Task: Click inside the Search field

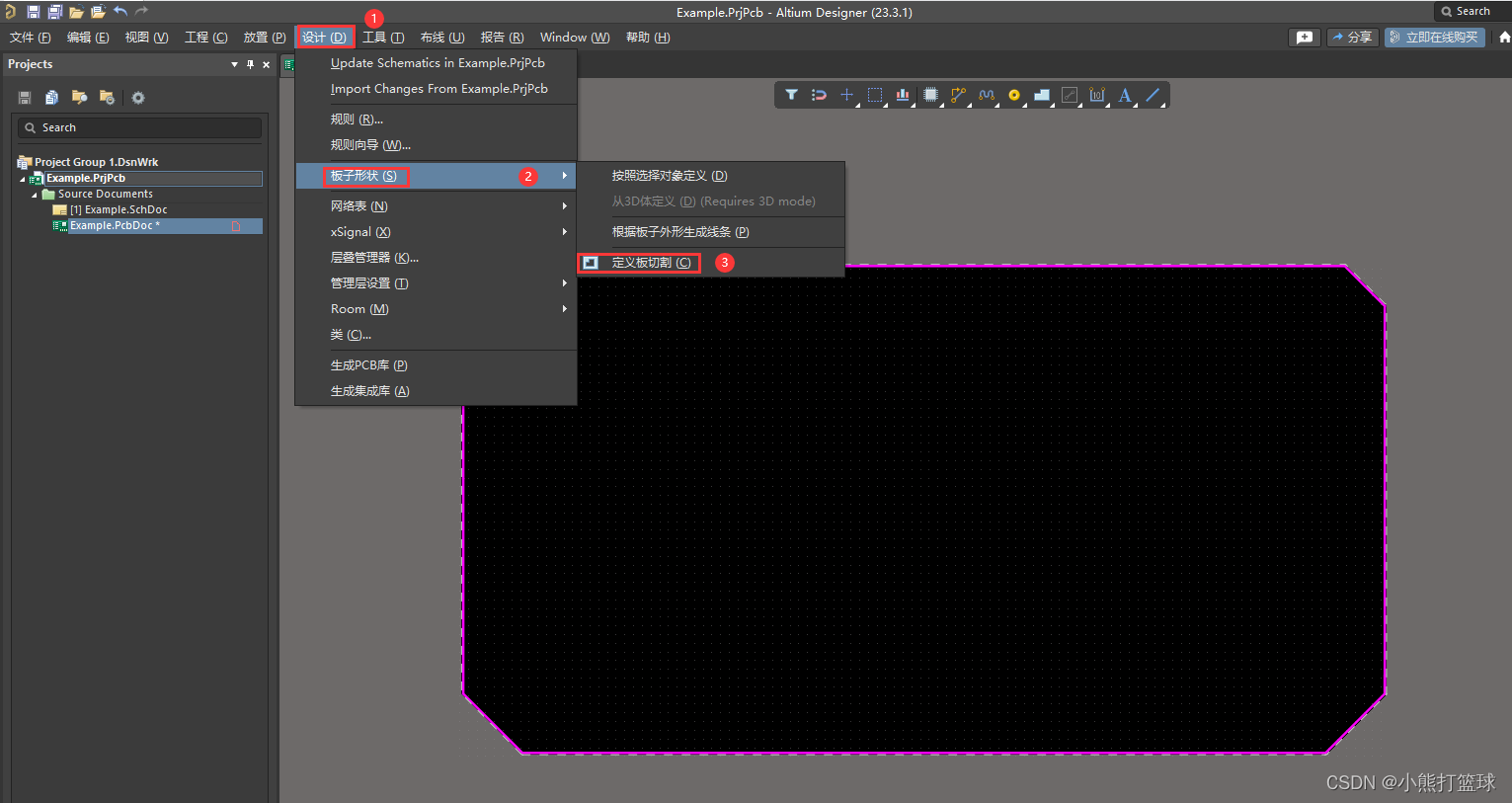Action: coord(138,126)
